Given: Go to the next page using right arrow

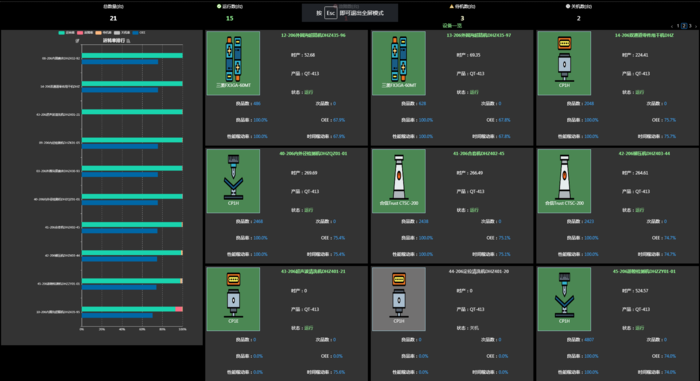Looking at the screenshot, I should [696, 26].
